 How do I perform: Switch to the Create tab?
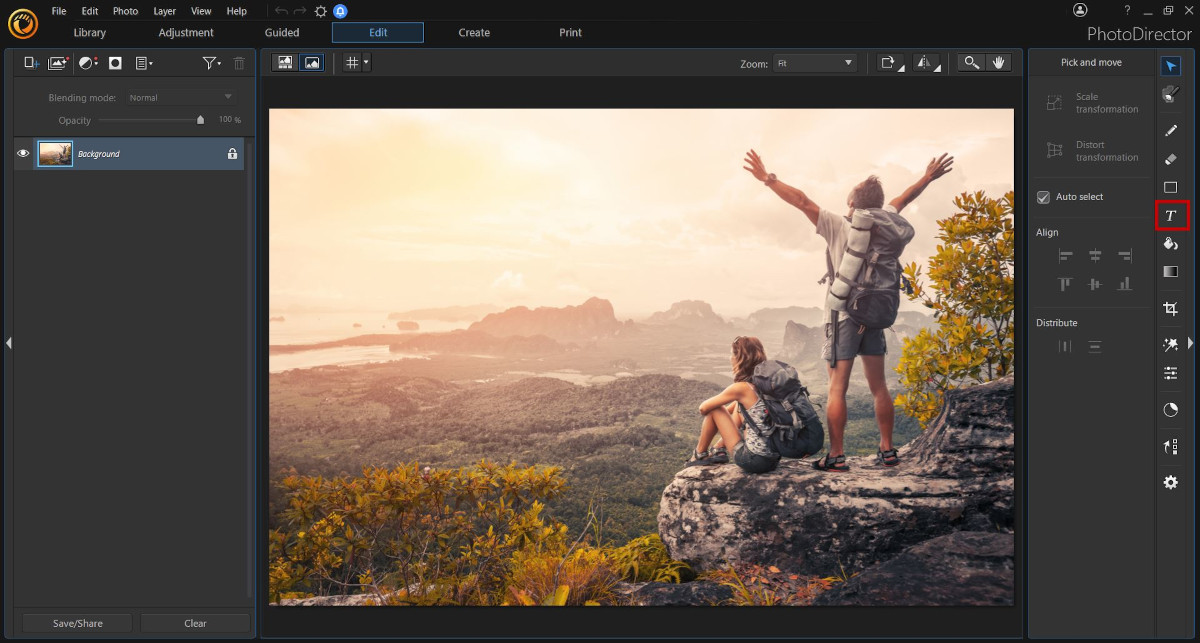point(474,33)
